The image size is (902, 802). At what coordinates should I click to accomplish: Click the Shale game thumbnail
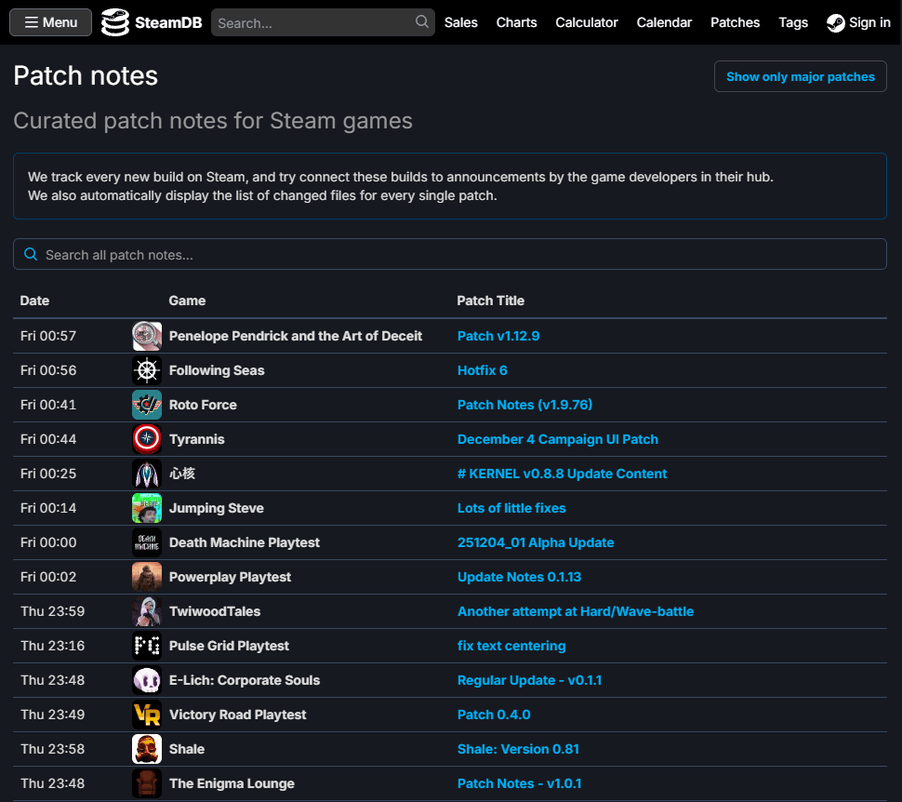[x=147, y=750]
